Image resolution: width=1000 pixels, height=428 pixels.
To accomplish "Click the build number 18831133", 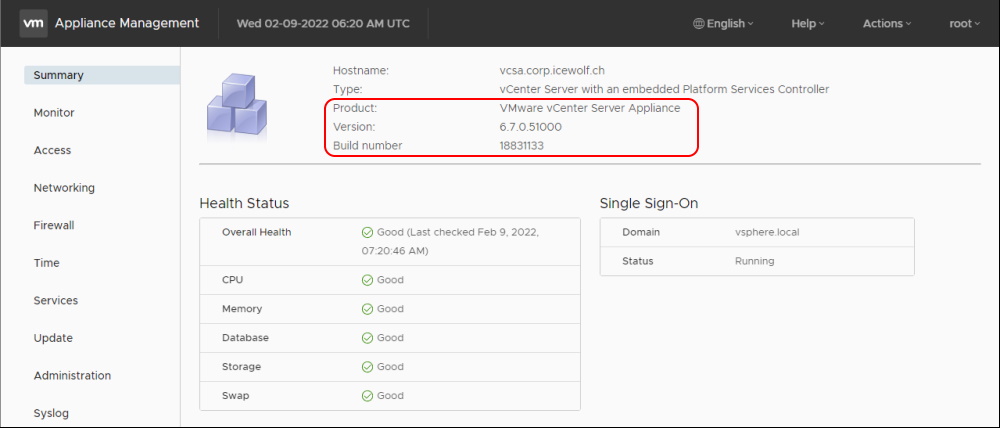I will (x=522, y=145).
